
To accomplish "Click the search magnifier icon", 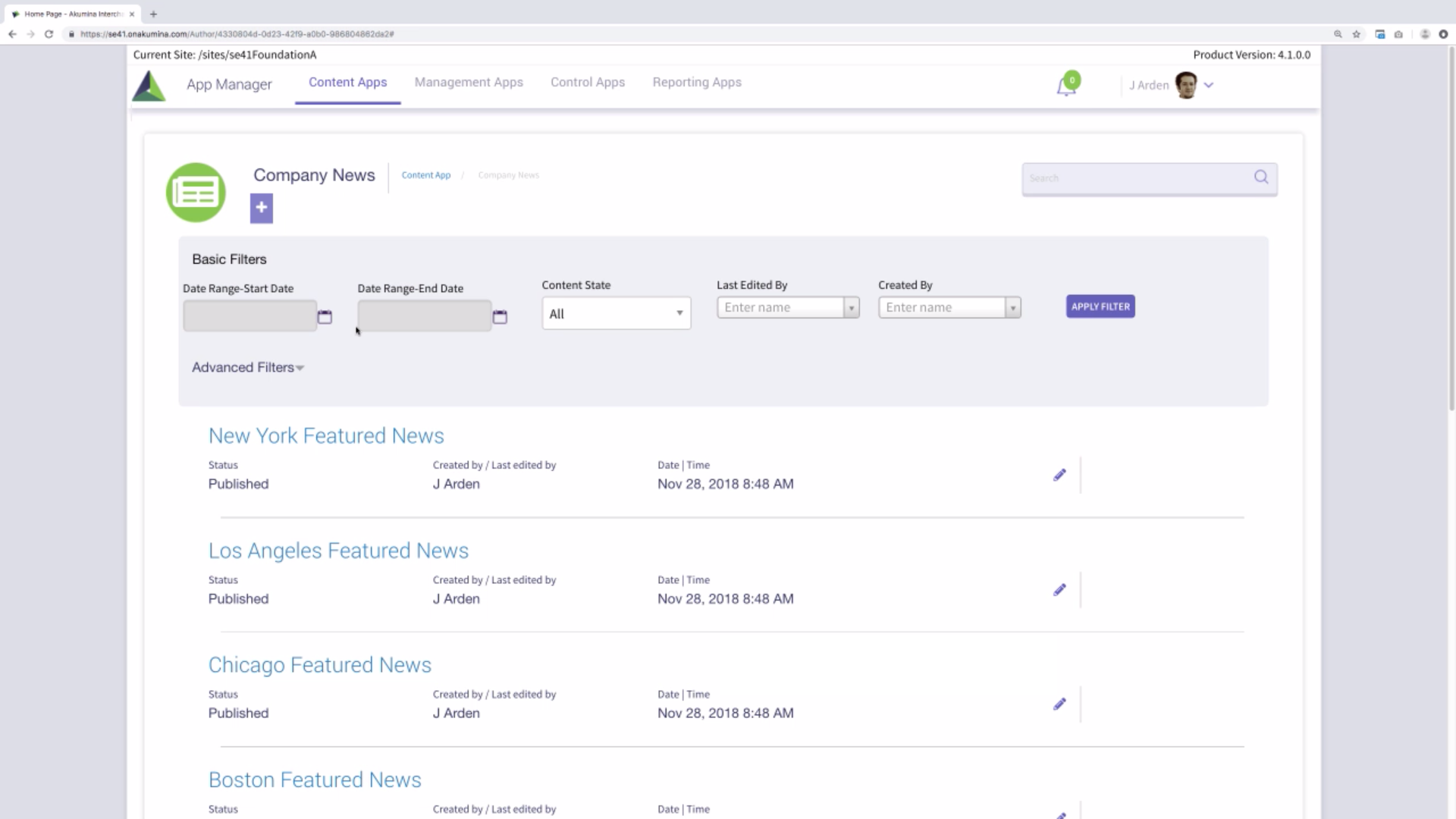I will pyautogui.click(x=1260, y=177).
